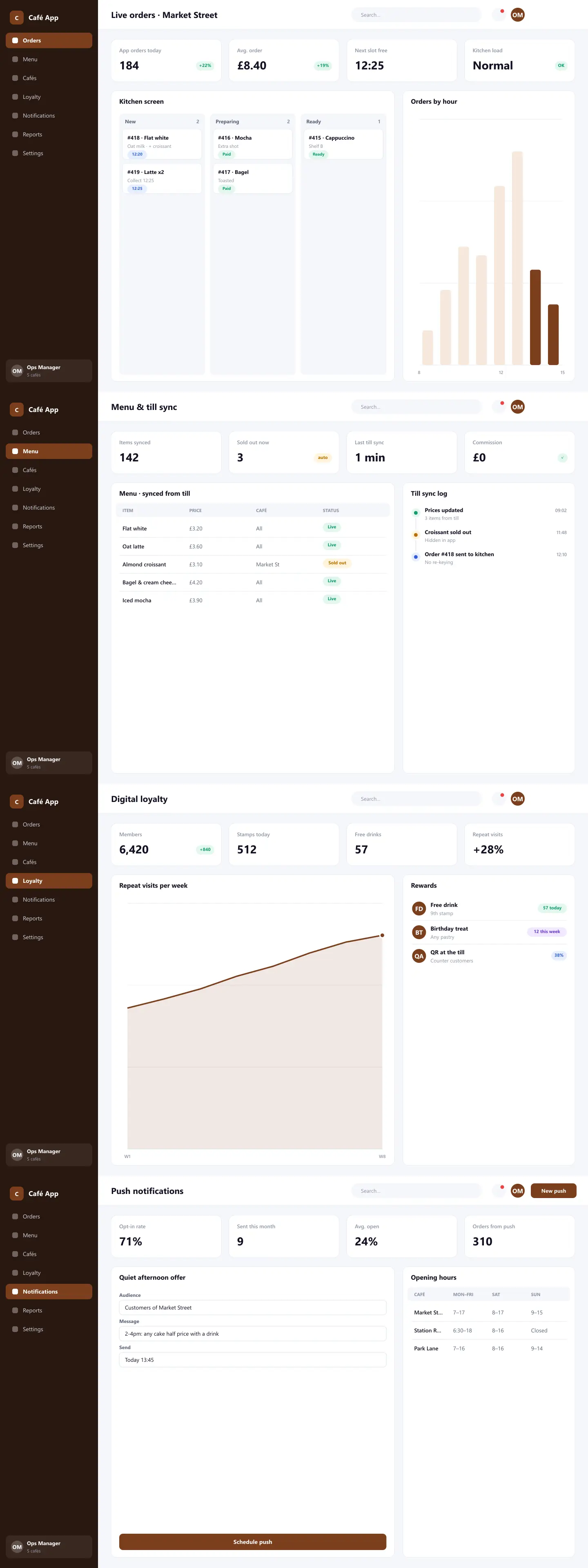Click the green status dot beside Prices updated
Screen dimensions: 588x1568
click(416, 512)
